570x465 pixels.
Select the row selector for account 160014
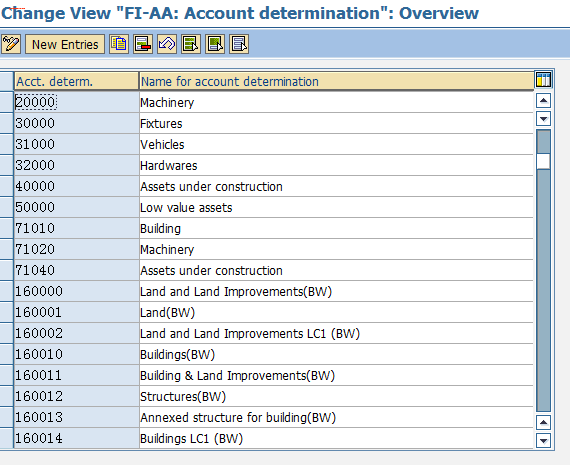pyautogui.click(x=7, y=438)
